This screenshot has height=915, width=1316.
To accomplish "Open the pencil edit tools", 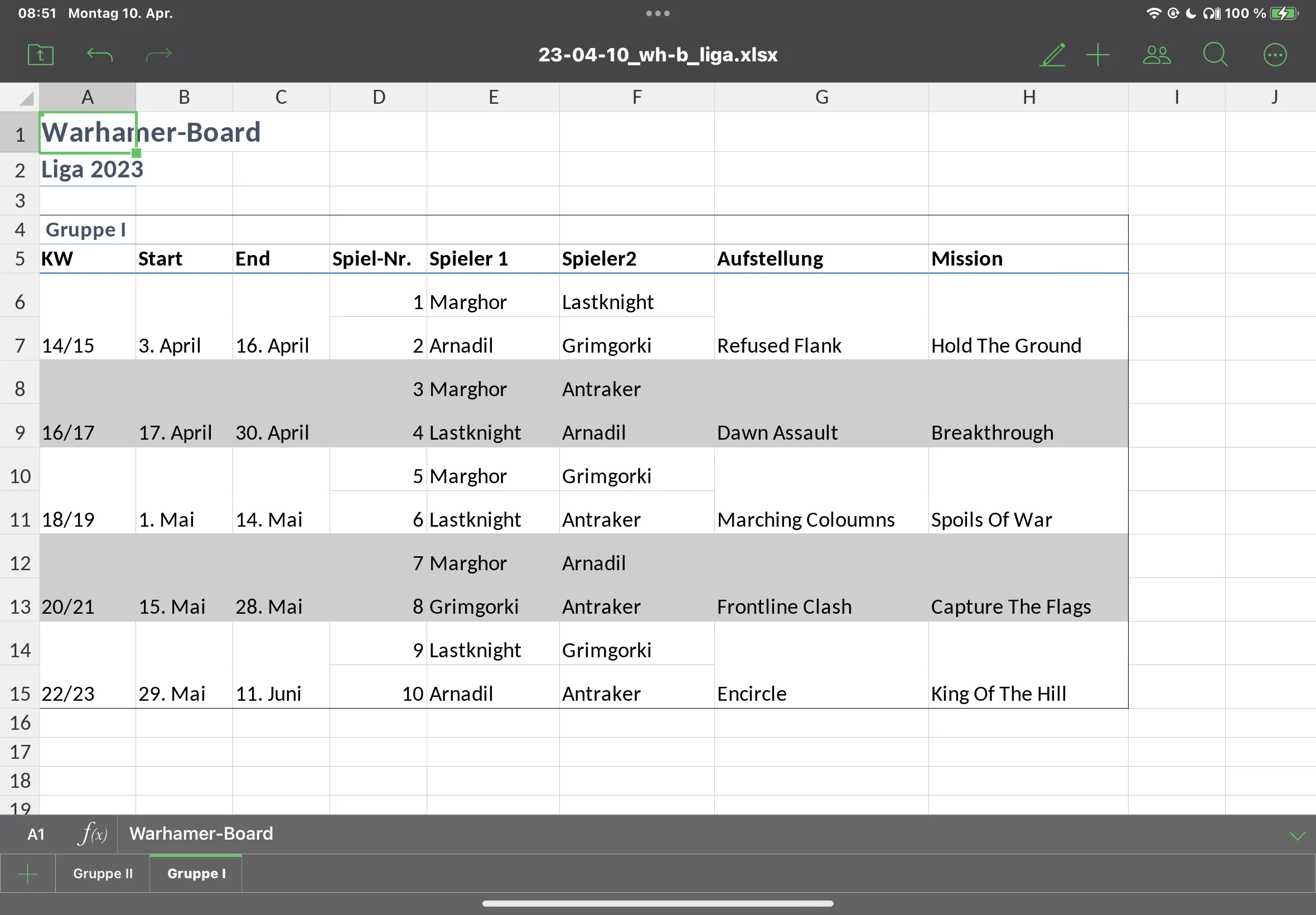I will (1052, 55).
